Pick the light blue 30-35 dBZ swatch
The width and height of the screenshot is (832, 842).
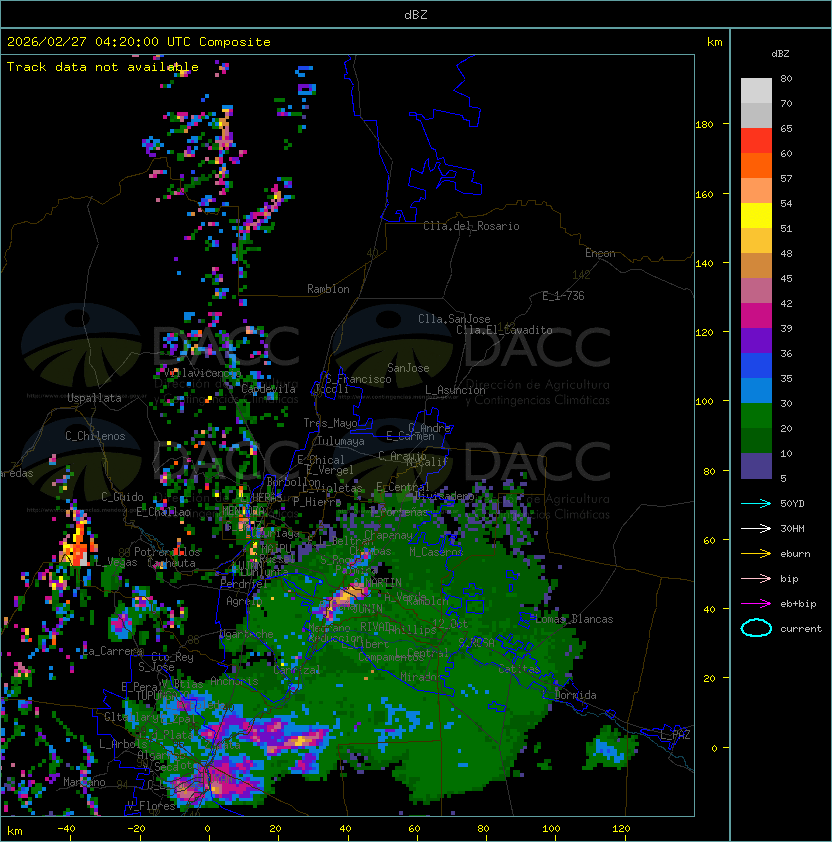point(756,390)
